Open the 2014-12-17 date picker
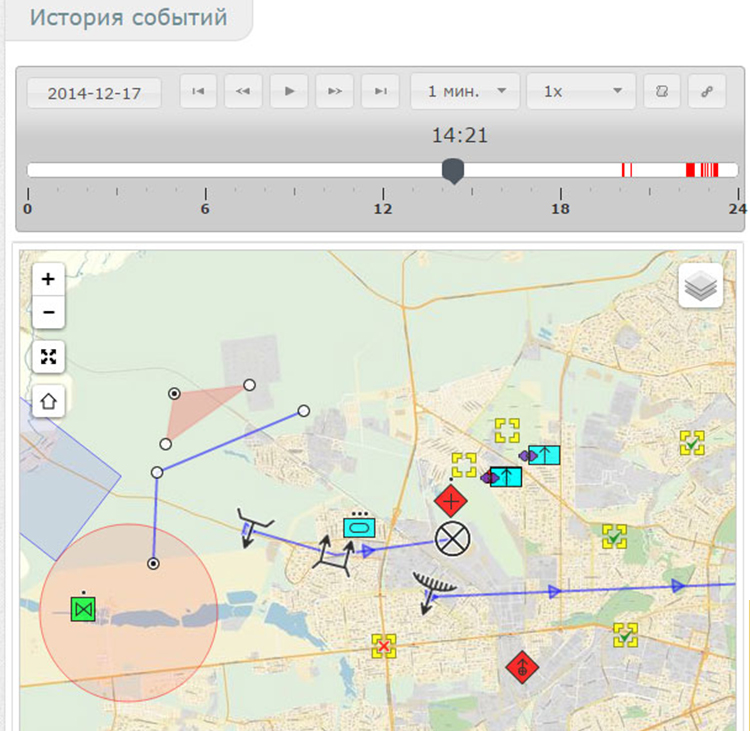The width and height of the screenshot is (750, 731). coord(94,92)
